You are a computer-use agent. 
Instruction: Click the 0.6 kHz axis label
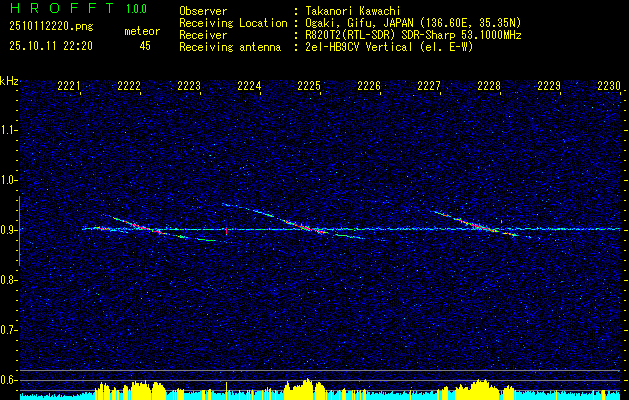(7, 380)
